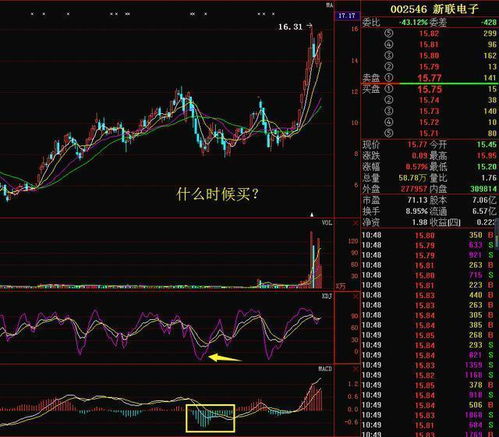Select the circled 5 buy level icon
Viewport: 499px width, 437px height.
point(389,133)
